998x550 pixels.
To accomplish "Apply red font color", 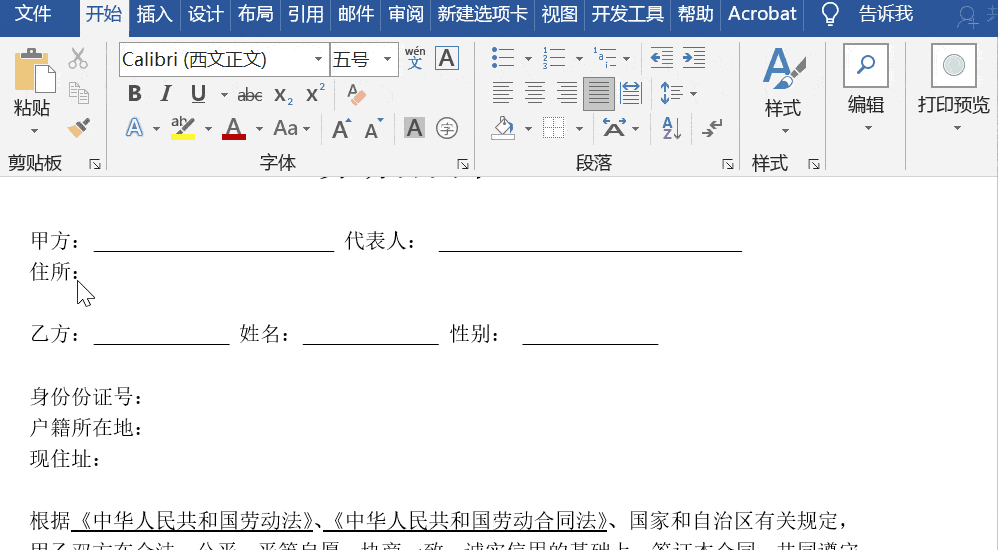I will [234, 128].
